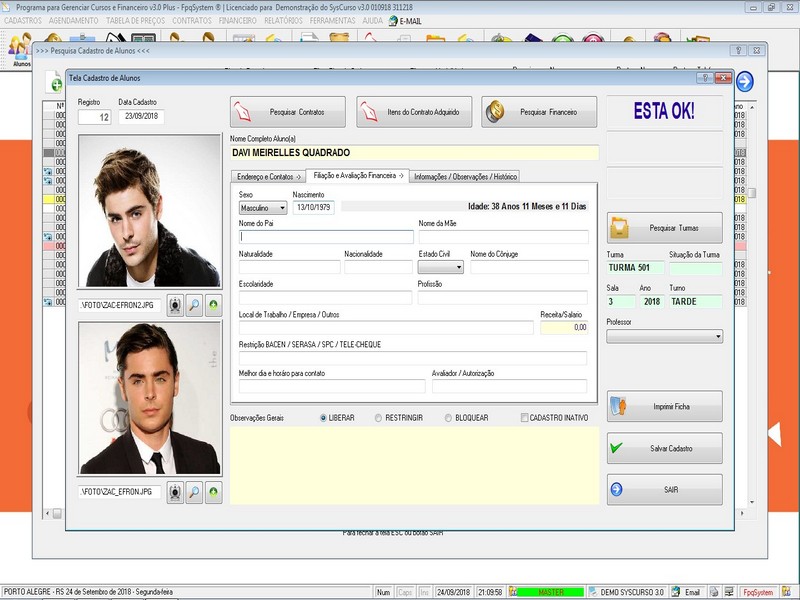Click the Naturalidade field
Image resolution: width=800 pixels, height=600 pixels.
(x=289, y=267)
